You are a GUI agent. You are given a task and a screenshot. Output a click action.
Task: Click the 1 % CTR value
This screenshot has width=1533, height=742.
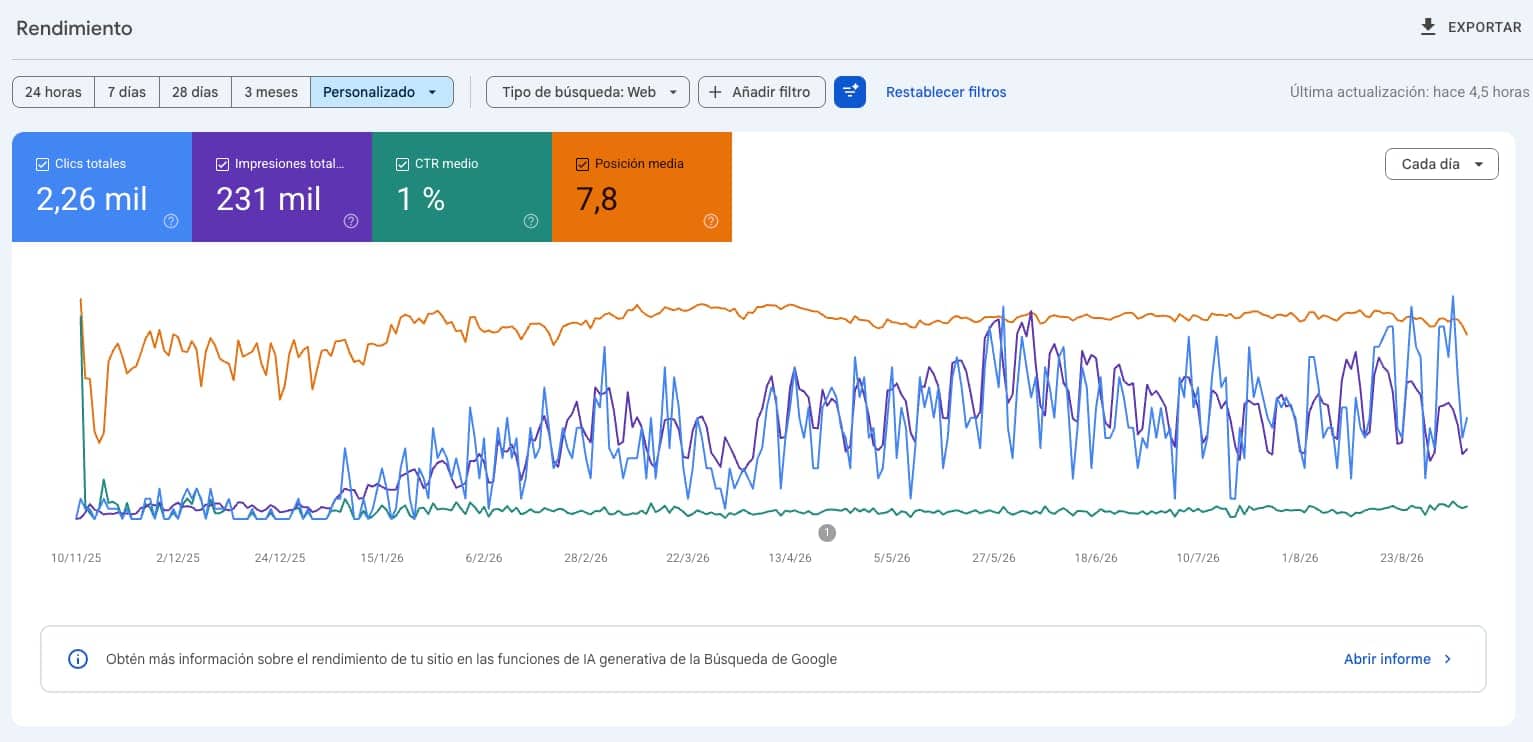pyautogui.click(x=421, y=199)
